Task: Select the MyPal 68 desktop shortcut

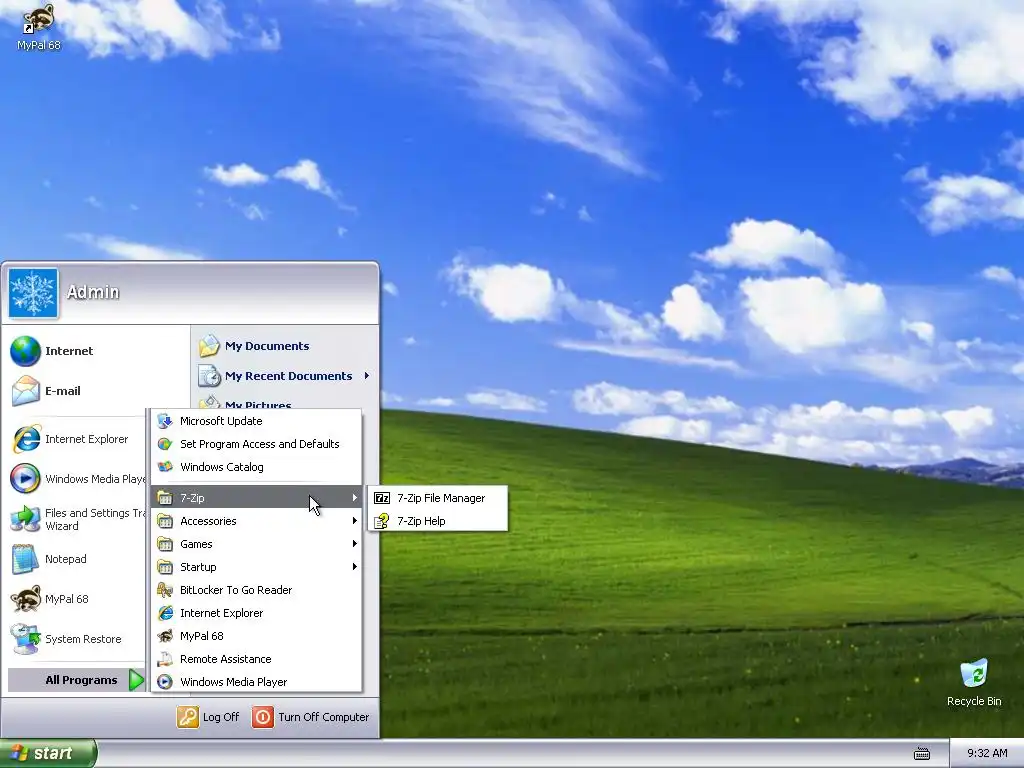Action: click(x=39, y=26)
